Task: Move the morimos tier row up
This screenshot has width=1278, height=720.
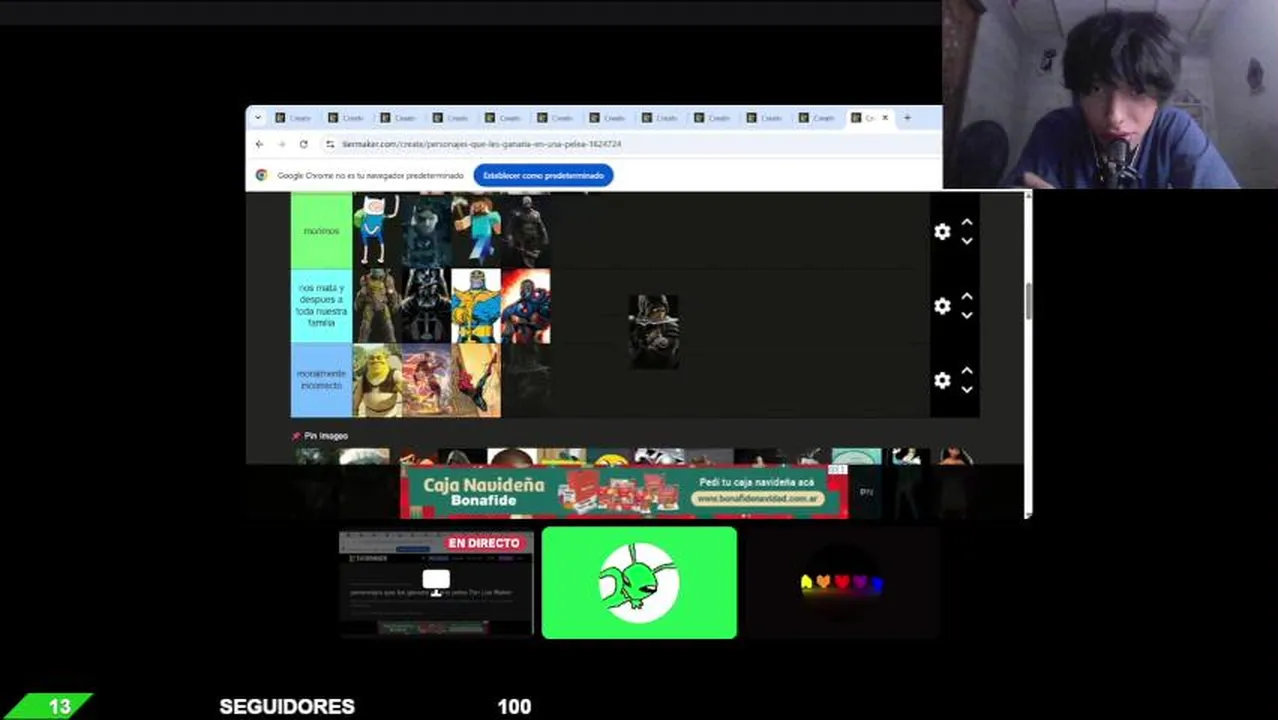Action: tap(967, 223)
